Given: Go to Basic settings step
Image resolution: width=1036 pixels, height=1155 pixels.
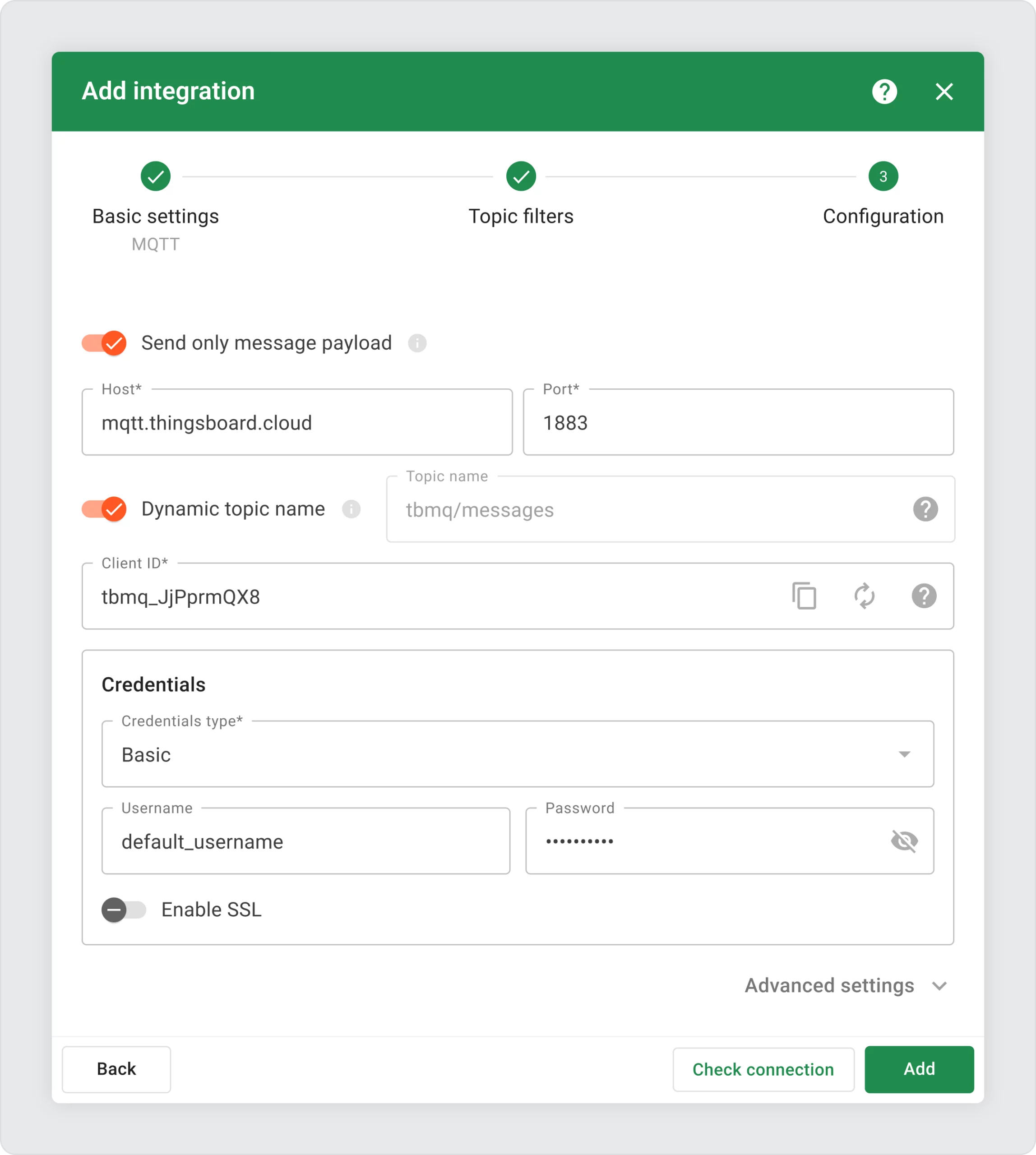Looking at the screenshot, I should (x=155, y=177).
